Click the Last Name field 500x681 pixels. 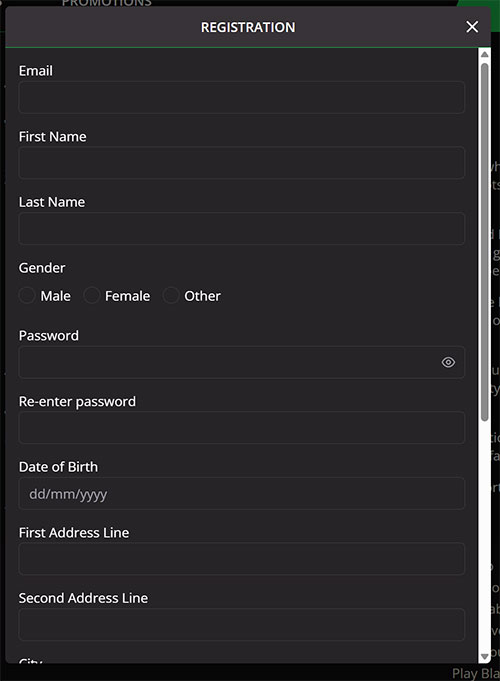point(242,228)
